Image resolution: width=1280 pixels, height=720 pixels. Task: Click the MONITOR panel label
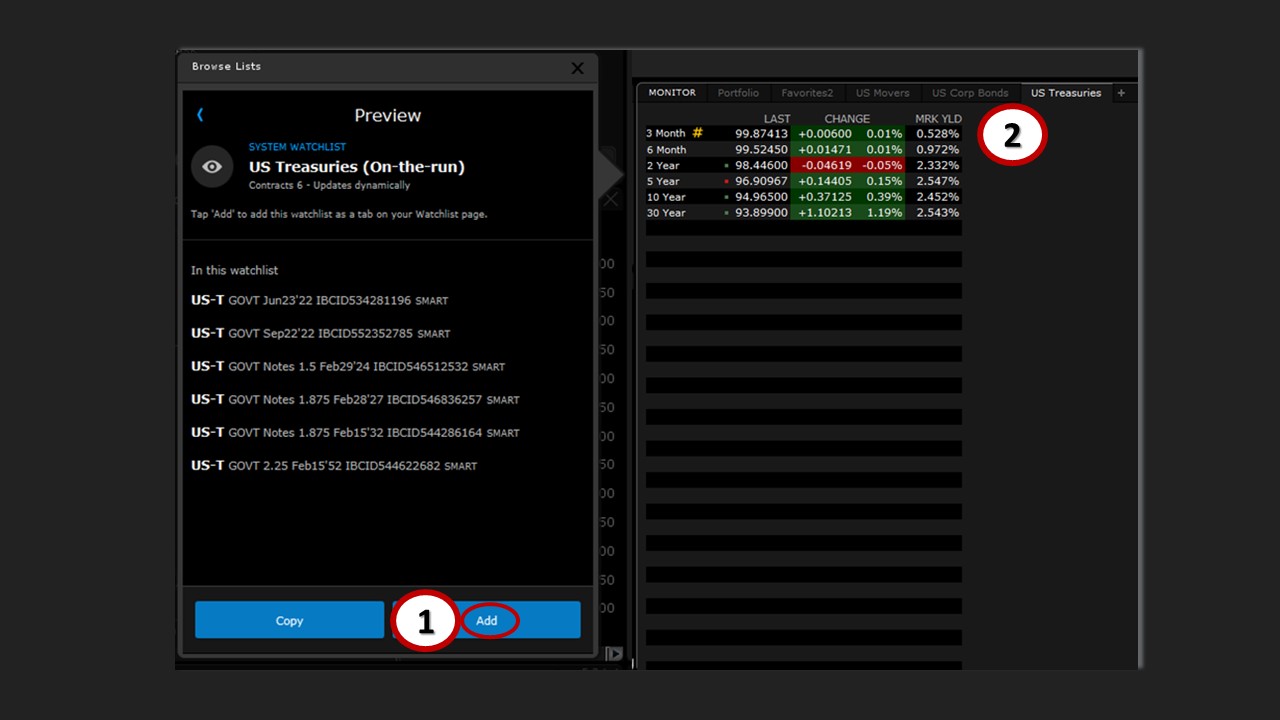tap(672, 93)
